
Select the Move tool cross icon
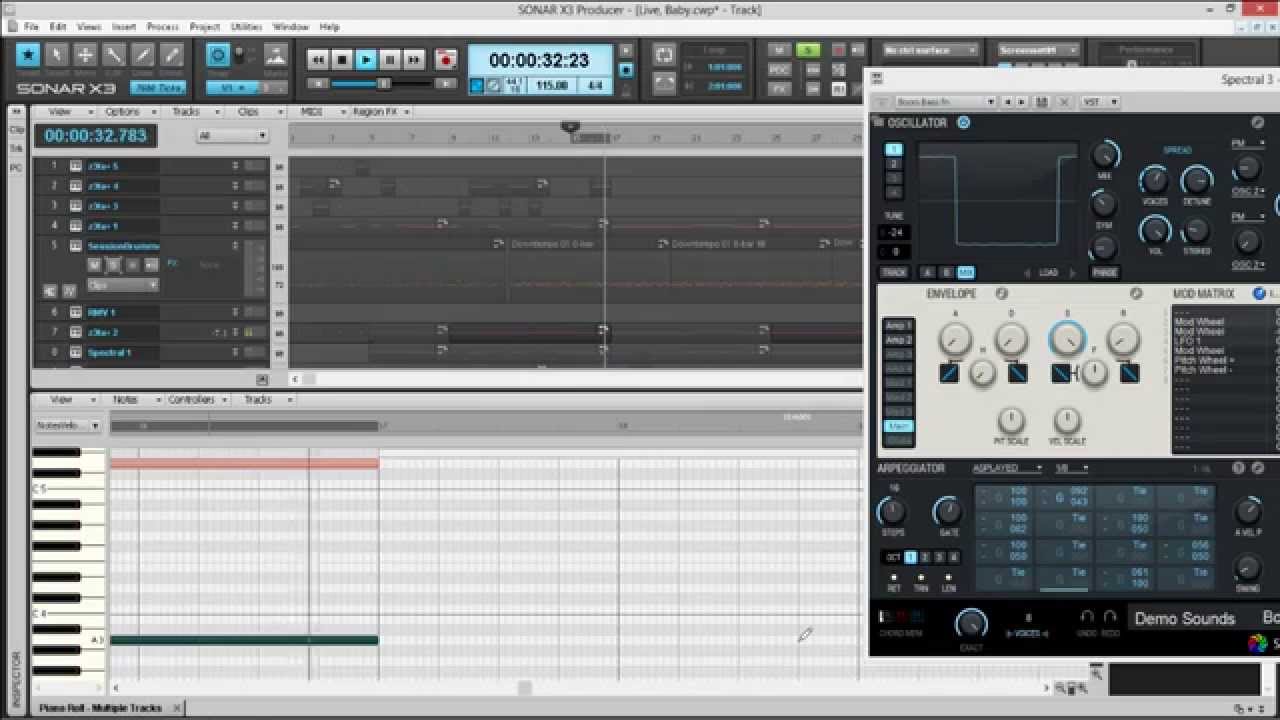point(86,55)
